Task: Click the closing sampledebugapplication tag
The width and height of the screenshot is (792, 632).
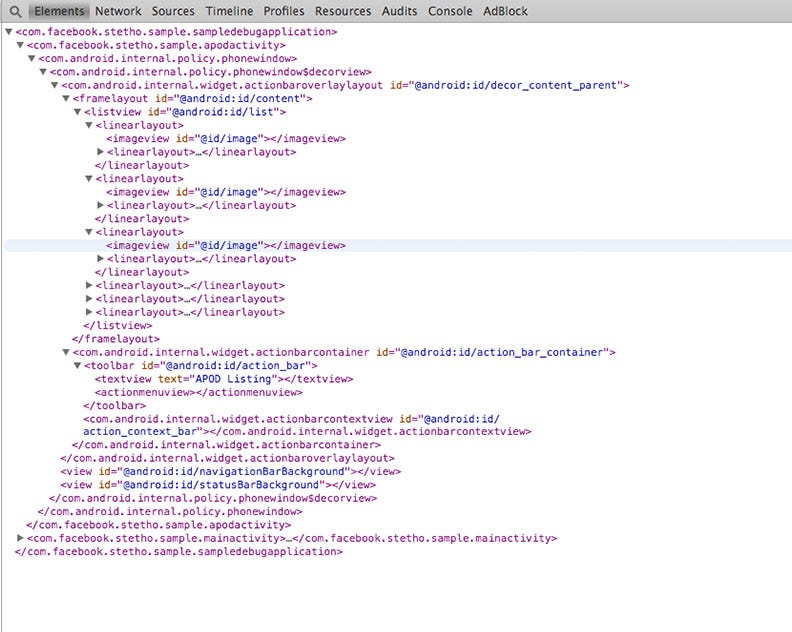Action: point(179,552)
